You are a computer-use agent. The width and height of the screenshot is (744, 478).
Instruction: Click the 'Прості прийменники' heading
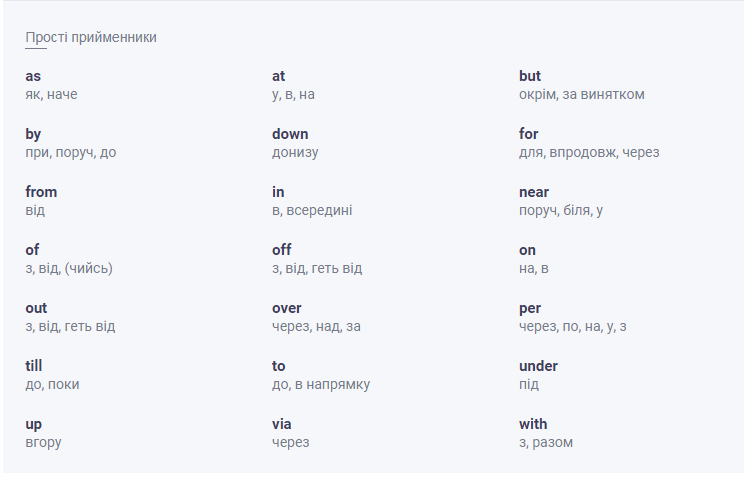[91, 37]
